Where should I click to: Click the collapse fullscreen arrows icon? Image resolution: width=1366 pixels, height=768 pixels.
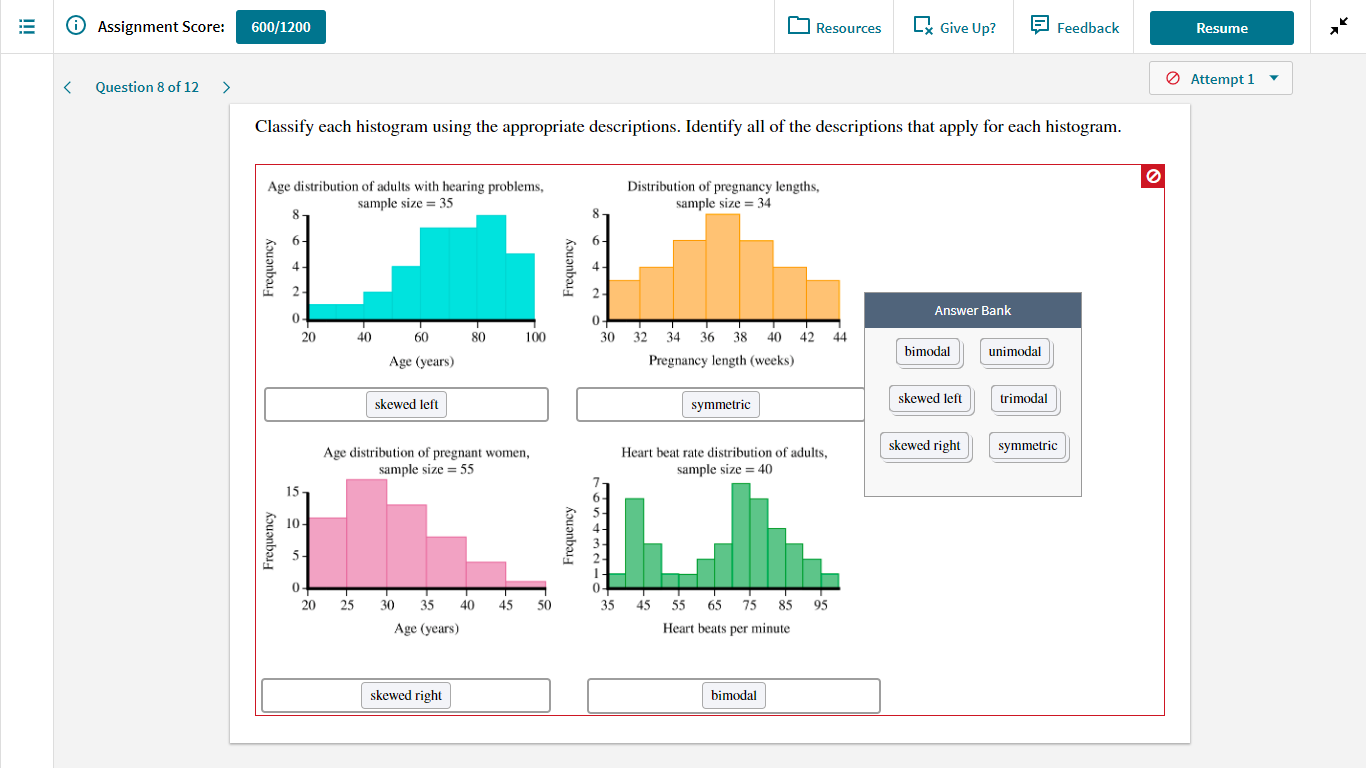click(1338, 26)
